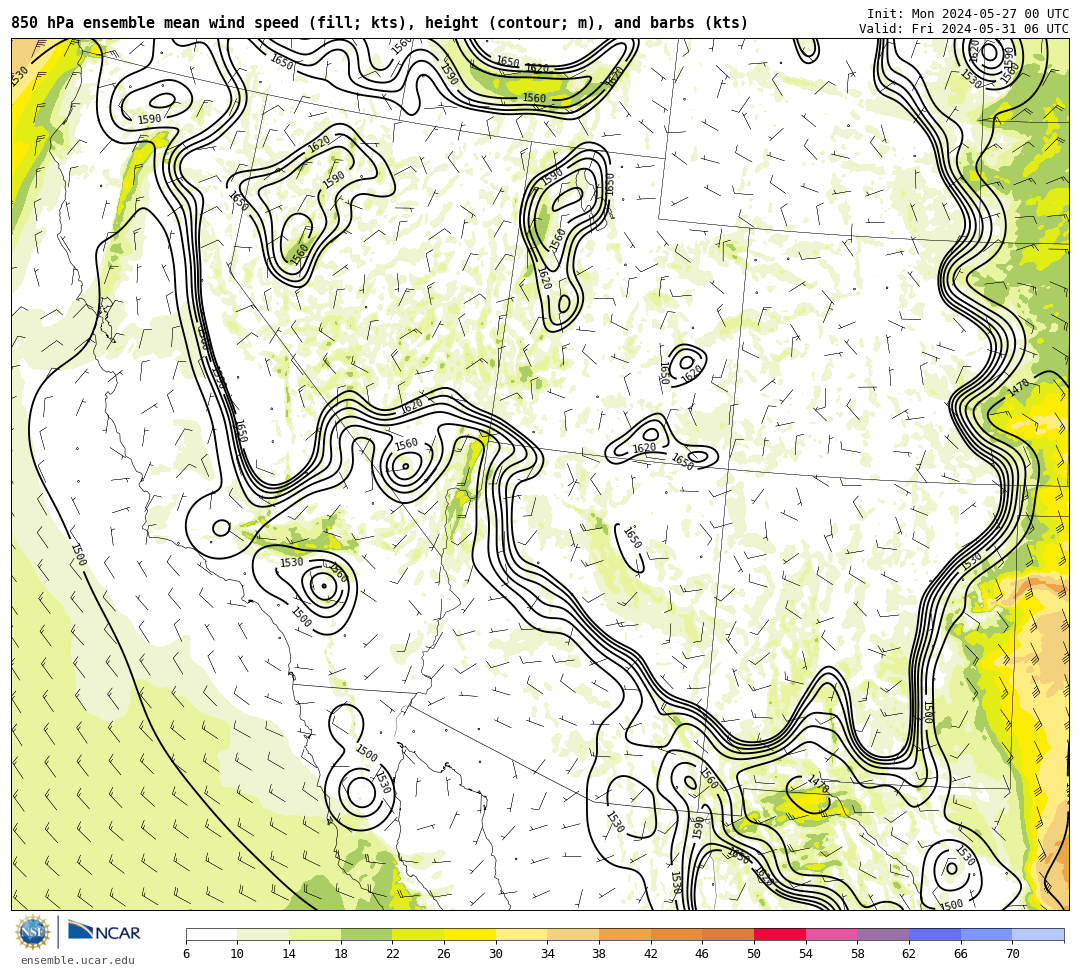
Task: Select the pale 10–14 kts legend swatch
Action: click(263, 934)
